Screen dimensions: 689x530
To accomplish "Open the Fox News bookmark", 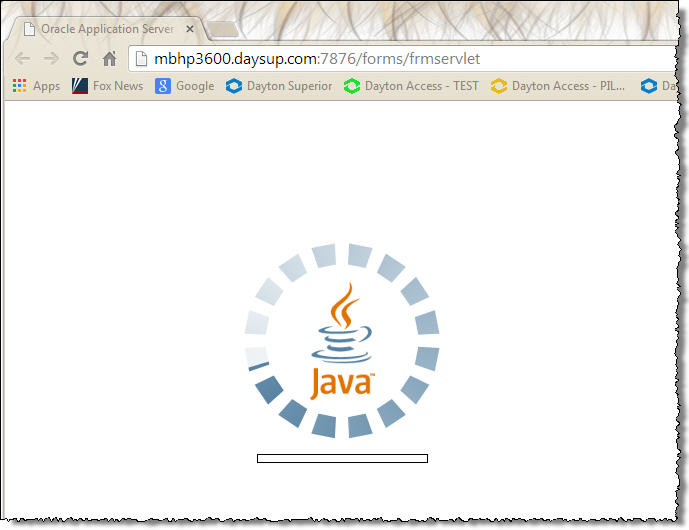I will coord(107,86).
